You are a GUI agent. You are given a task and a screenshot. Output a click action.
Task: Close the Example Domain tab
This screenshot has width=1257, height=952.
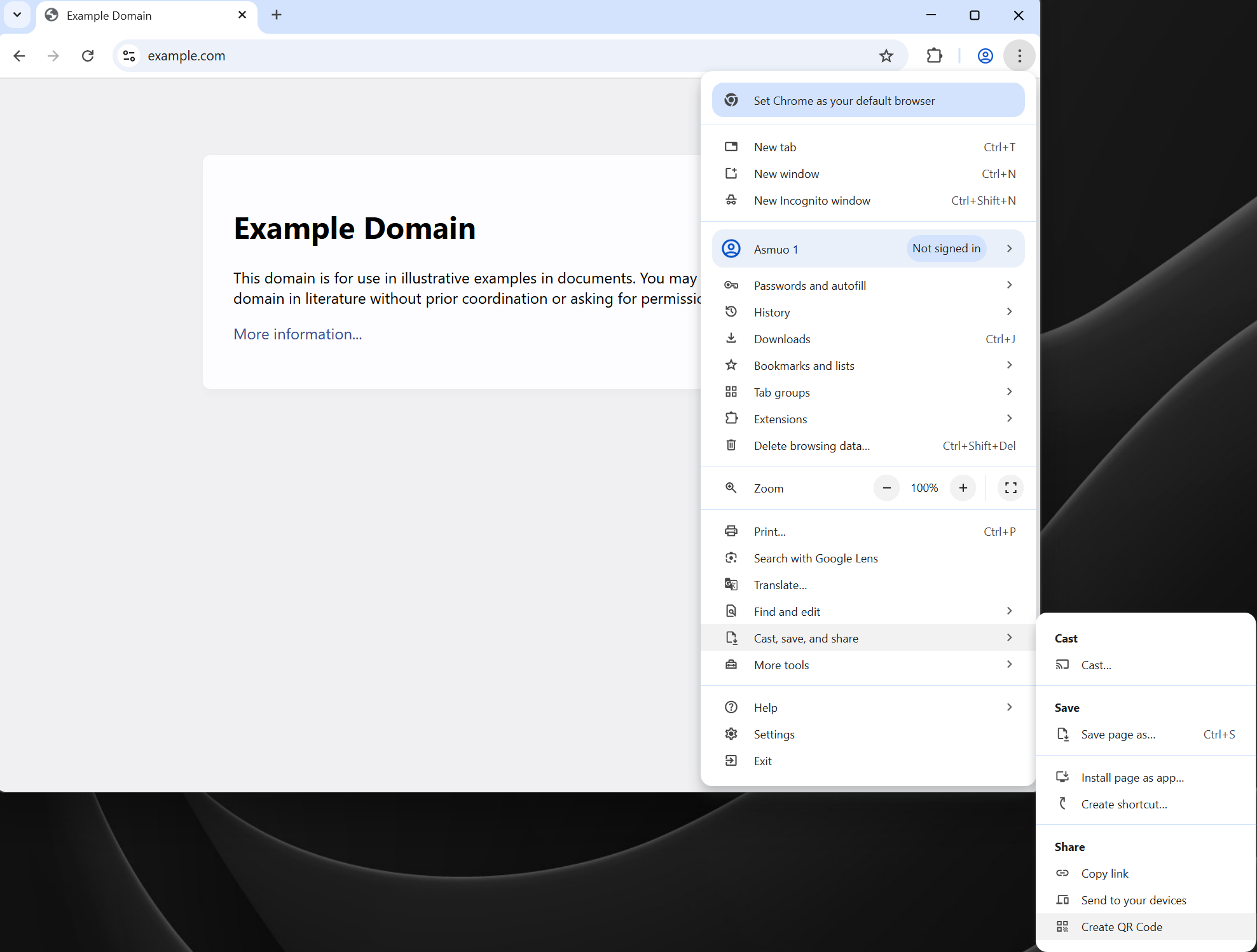coord(242,15)
